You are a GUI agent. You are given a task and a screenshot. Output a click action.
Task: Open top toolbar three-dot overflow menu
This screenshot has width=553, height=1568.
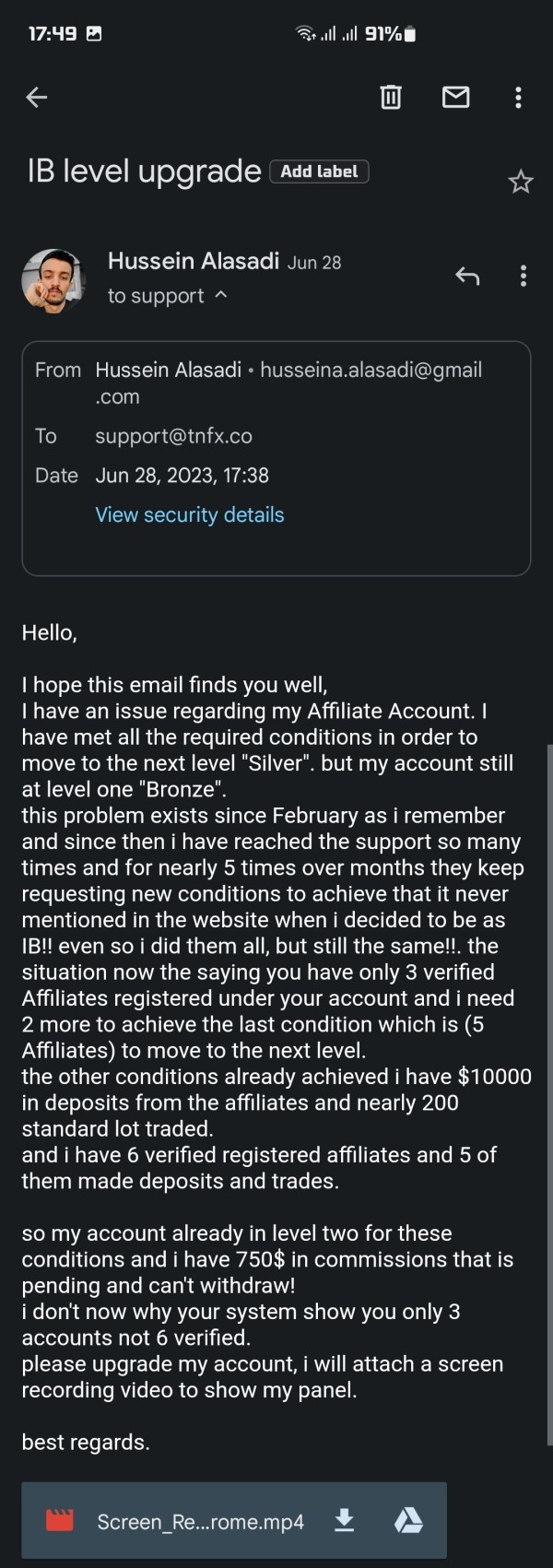click(519, 97)
